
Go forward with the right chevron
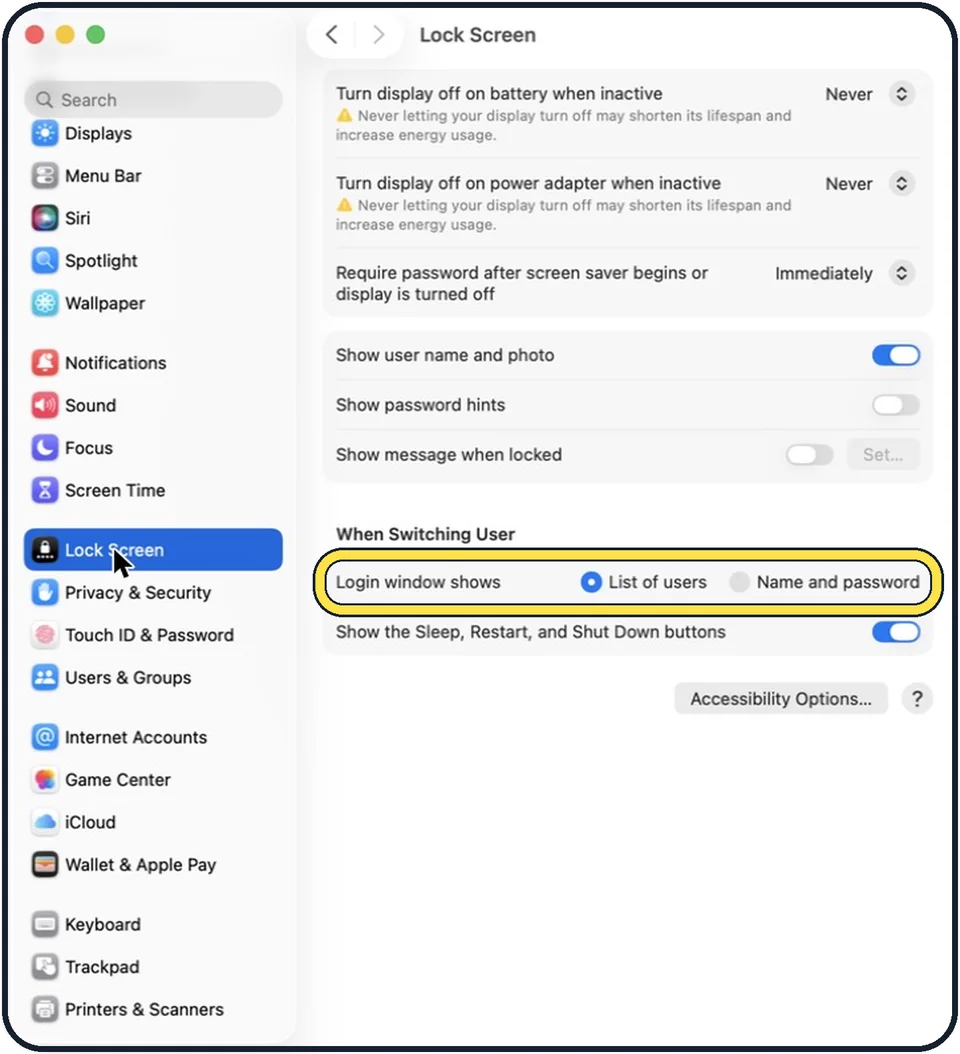coord(379,35)
